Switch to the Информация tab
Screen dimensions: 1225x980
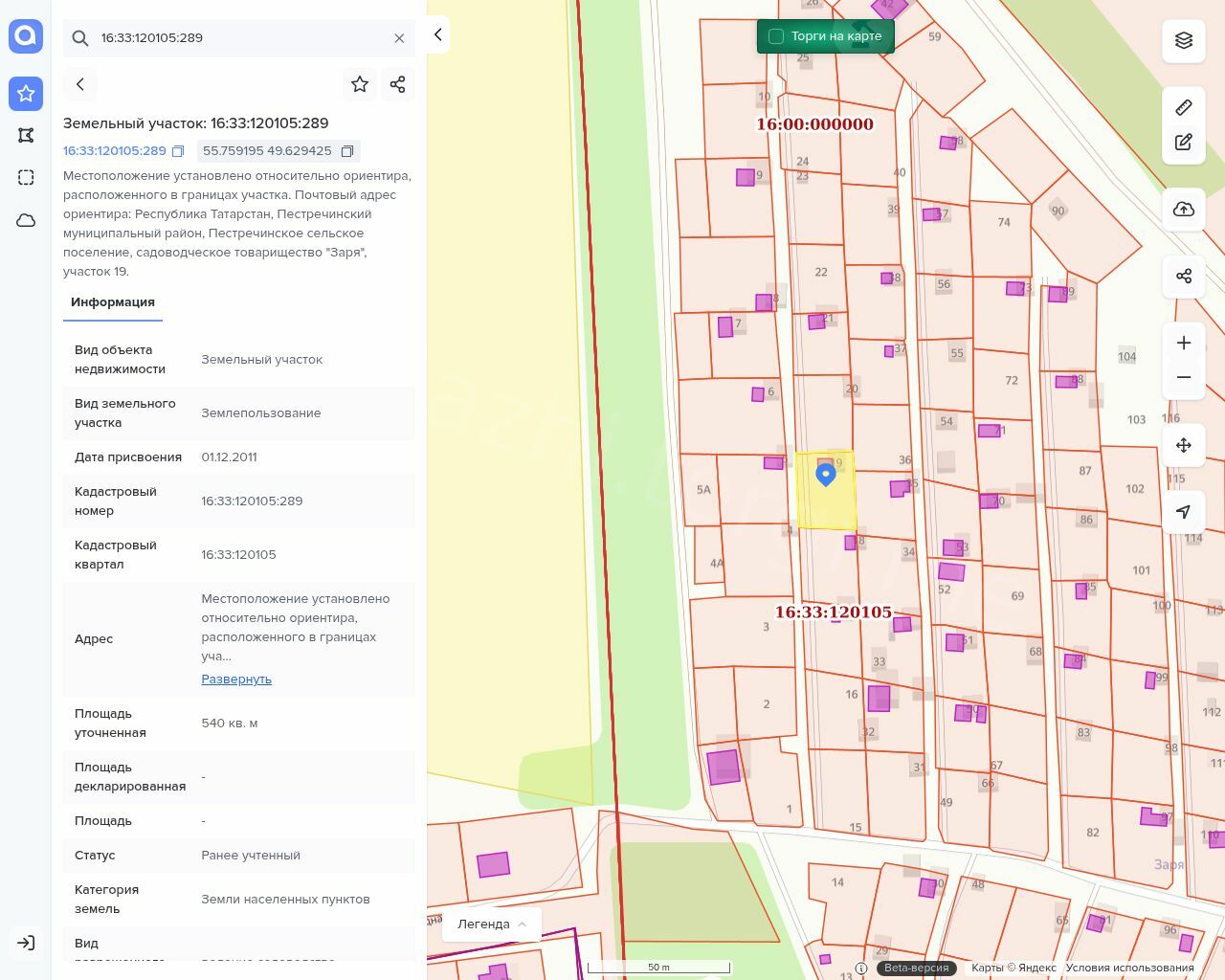click(x=113, y=302)
